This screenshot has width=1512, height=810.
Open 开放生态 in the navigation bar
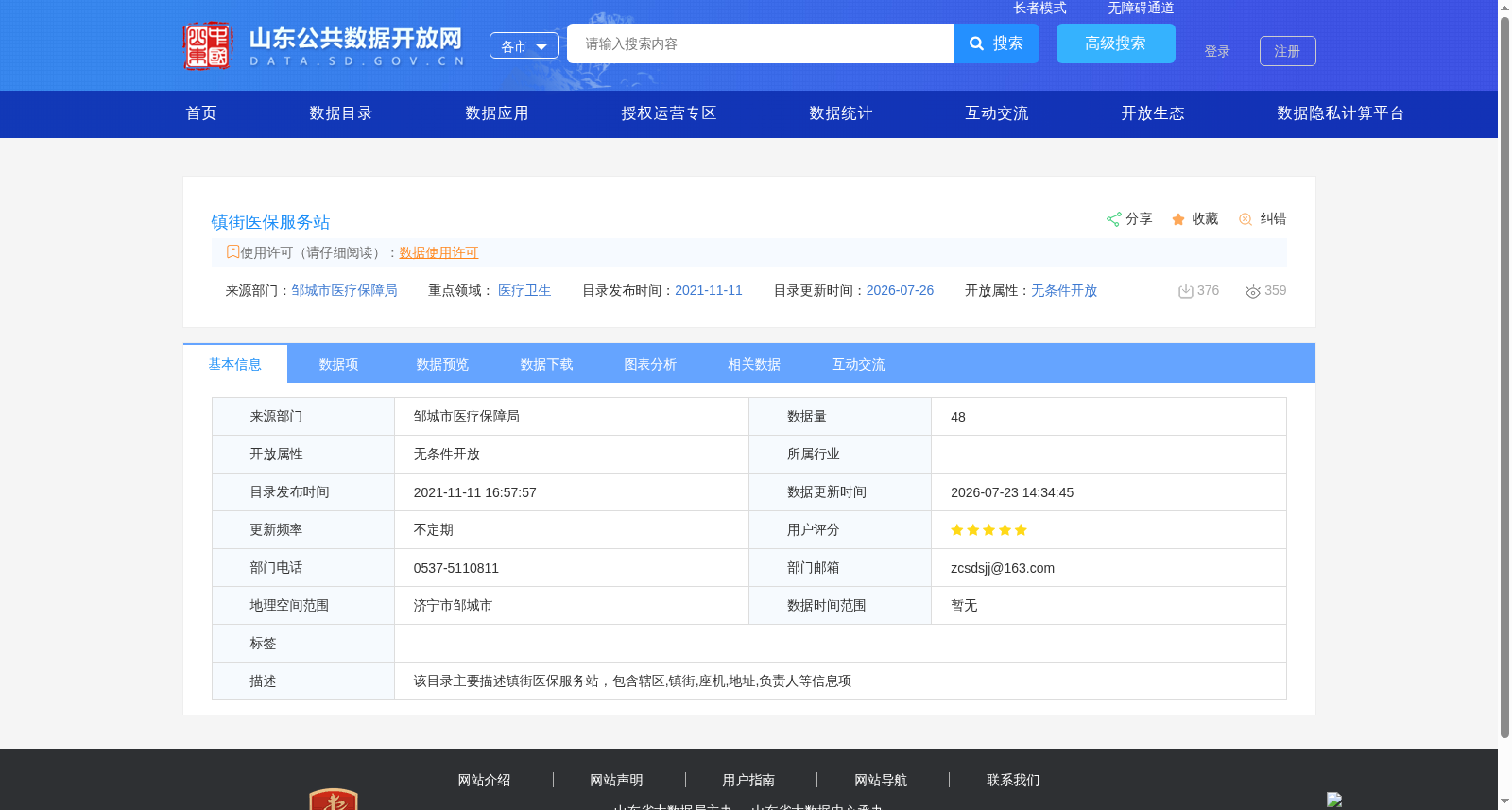(x=1153, y=113)
